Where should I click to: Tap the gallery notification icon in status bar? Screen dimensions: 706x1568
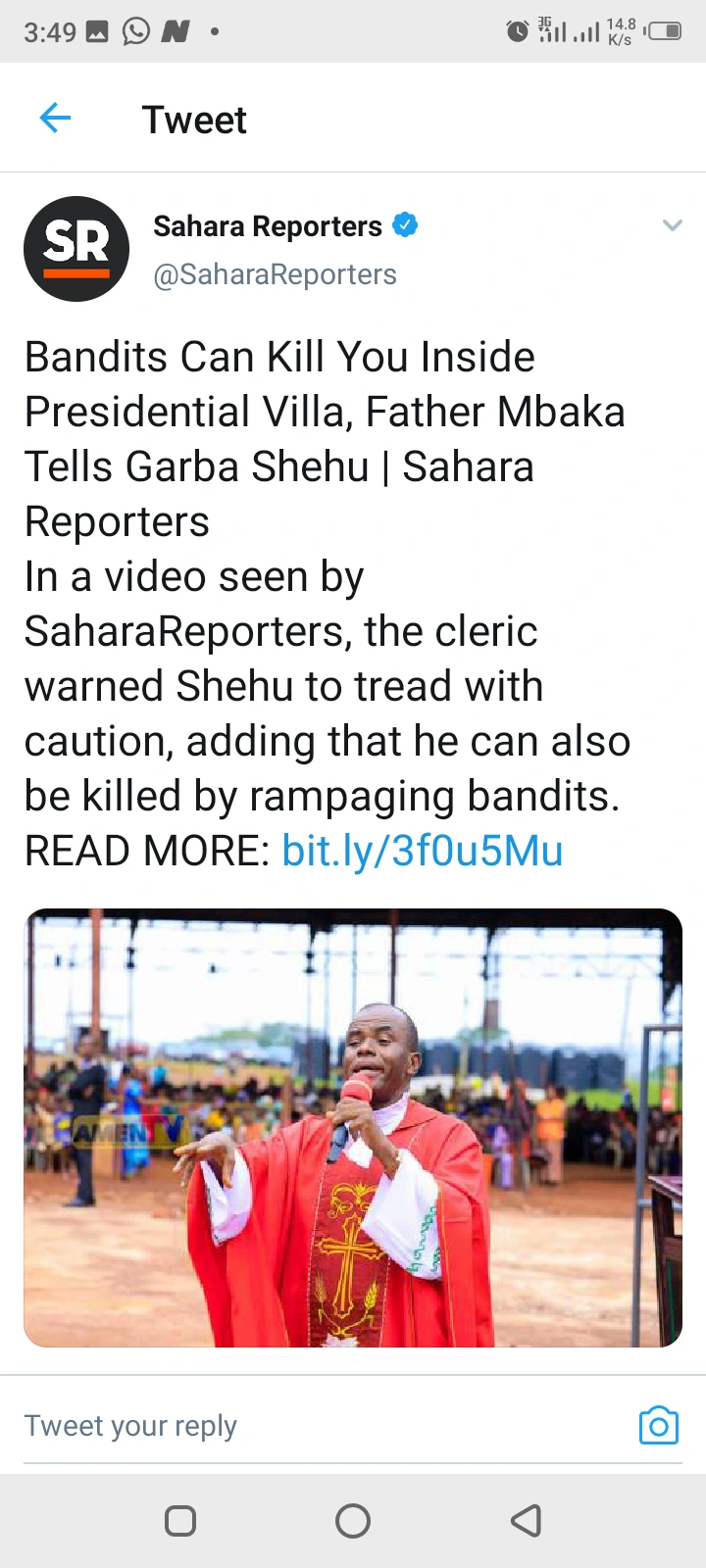pos(97,31)
